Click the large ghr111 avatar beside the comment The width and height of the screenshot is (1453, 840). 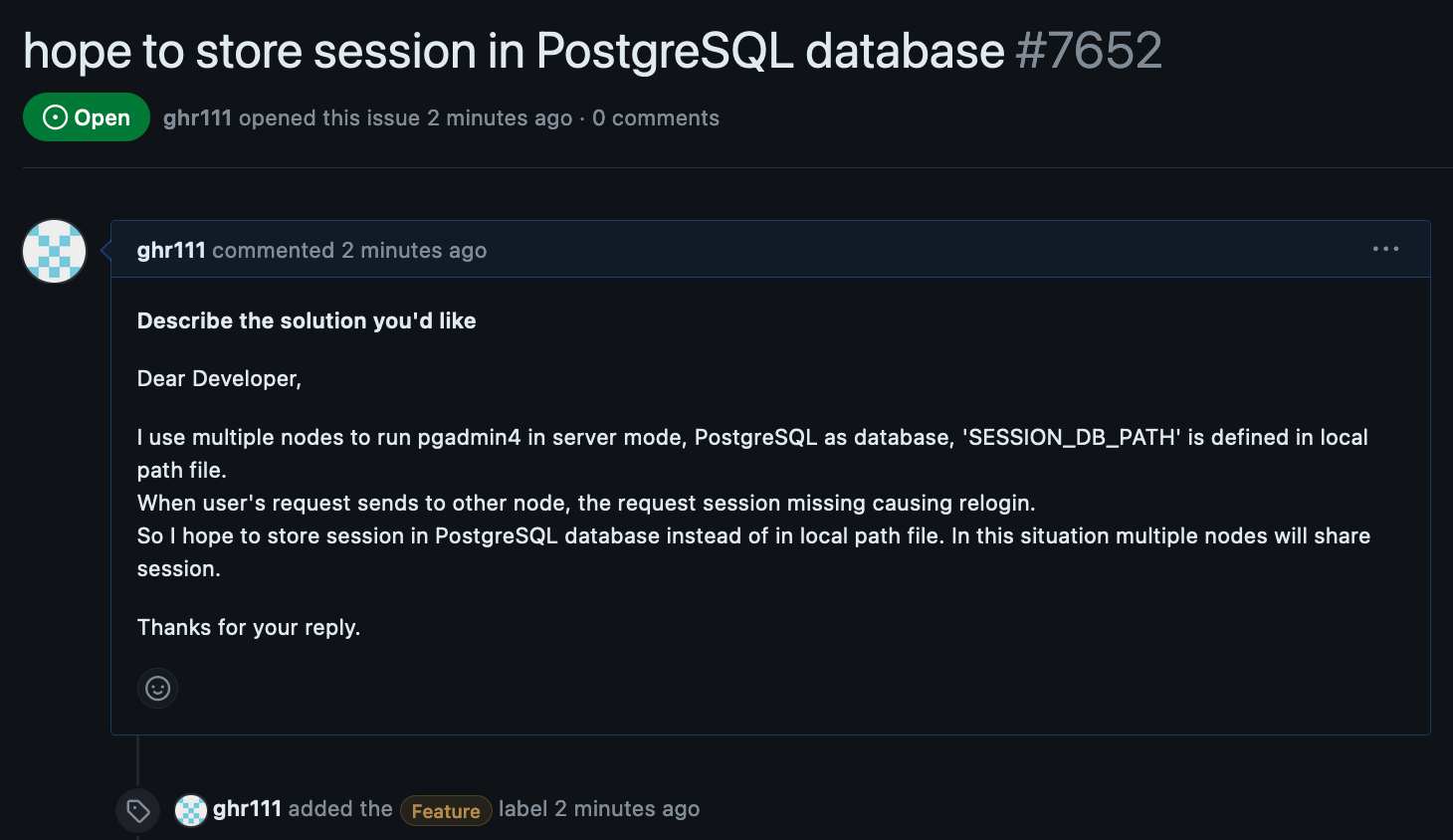[55, 251]
